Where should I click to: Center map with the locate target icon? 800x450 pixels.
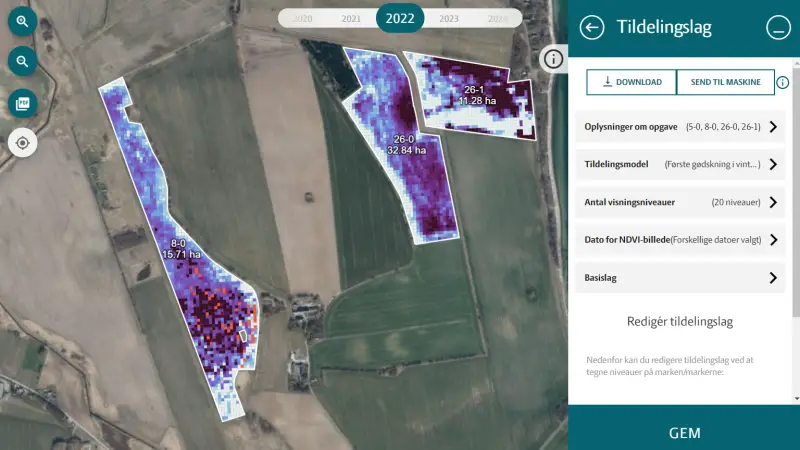(x=22, y=143)
